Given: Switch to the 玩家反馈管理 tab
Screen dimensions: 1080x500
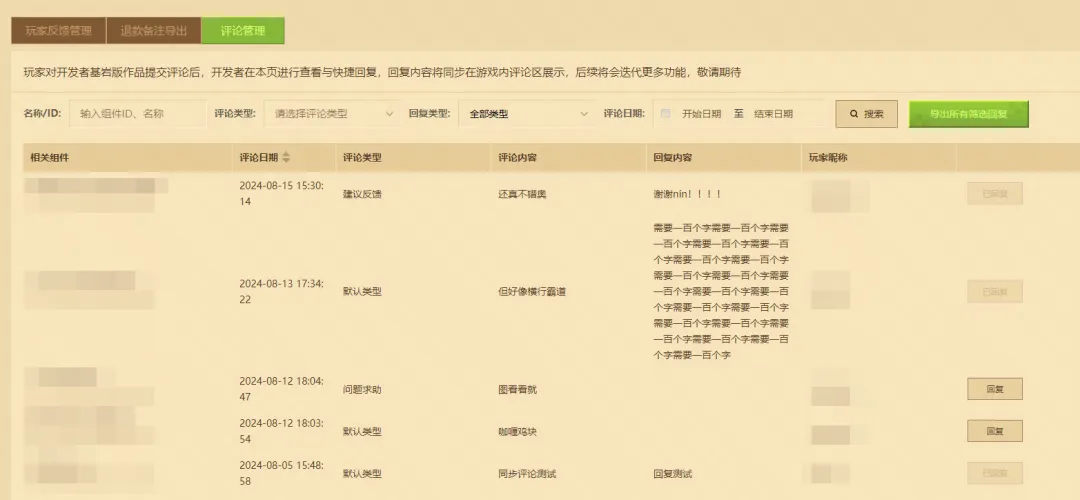Looking at the screenshot, I should [58, 31].
